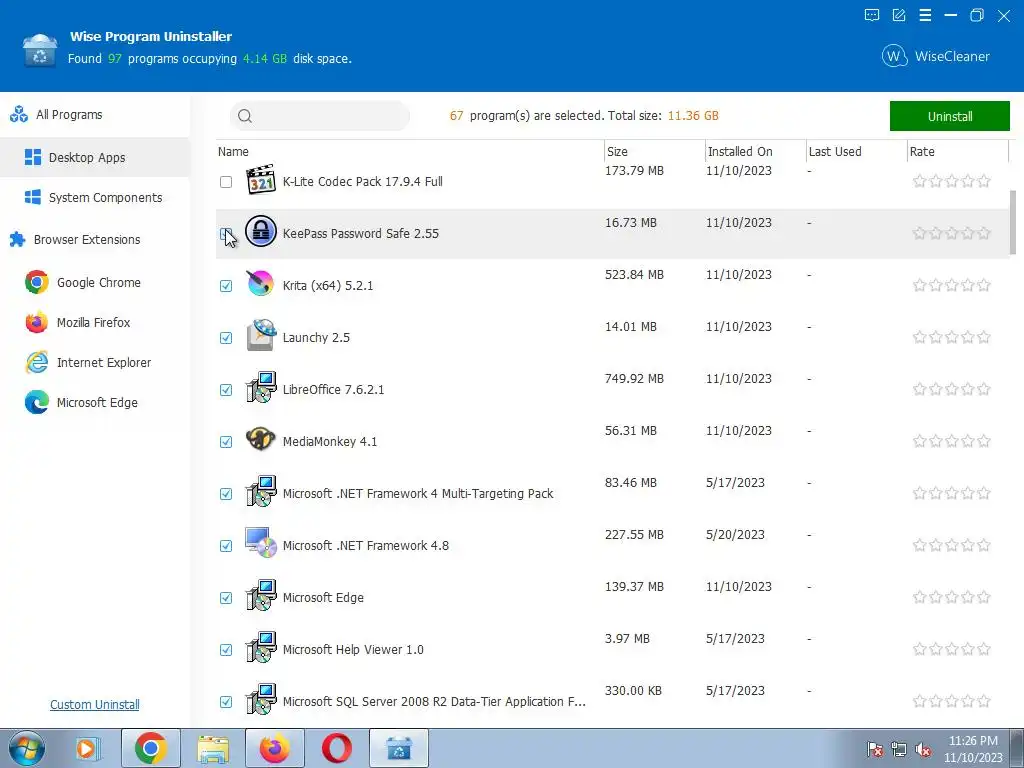Click the search magnifier icon
This screenshot has height=768, width=1024.
click(x=245, y=116)
